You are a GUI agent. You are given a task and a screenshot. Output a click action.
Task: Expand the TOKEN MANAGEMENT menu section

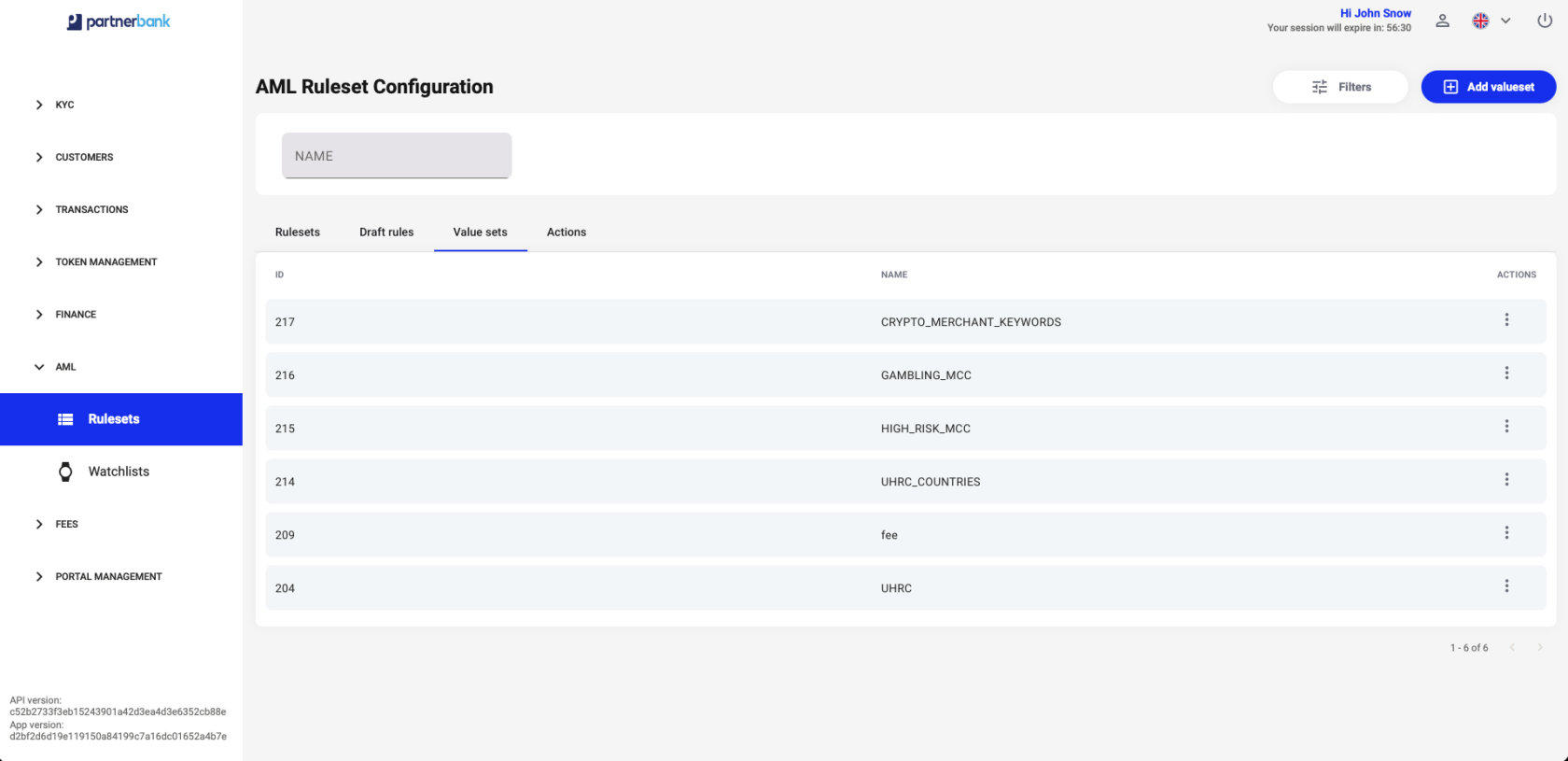[95, 261]
